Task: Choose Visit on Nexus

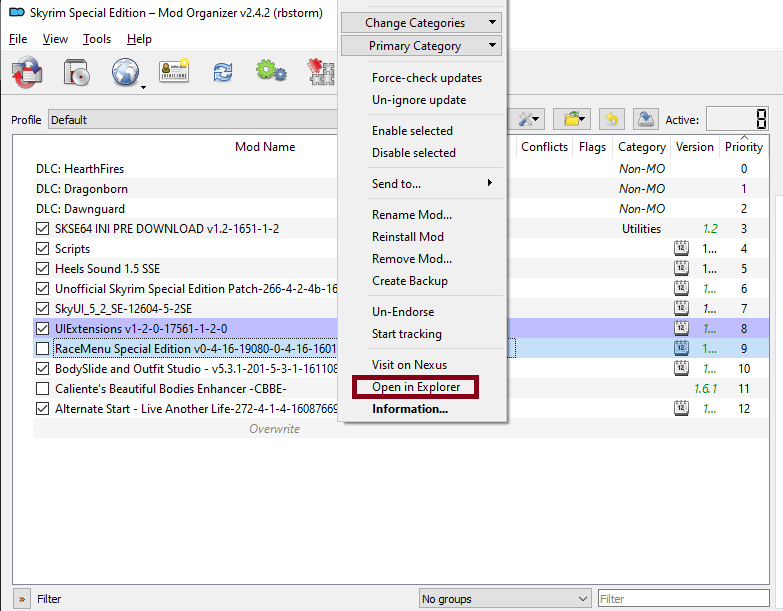Action: coord(409,365)
